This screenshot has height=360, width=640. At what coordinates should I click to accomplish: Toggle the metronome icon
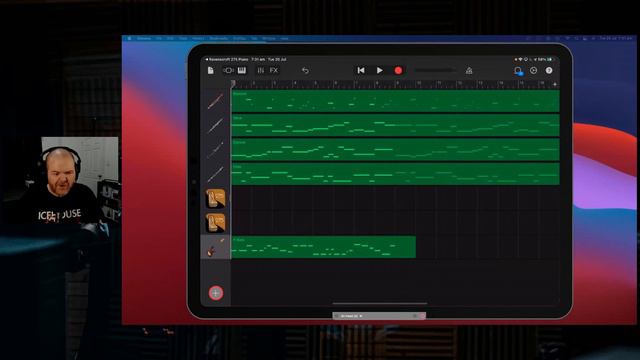[x=469, y=71]
